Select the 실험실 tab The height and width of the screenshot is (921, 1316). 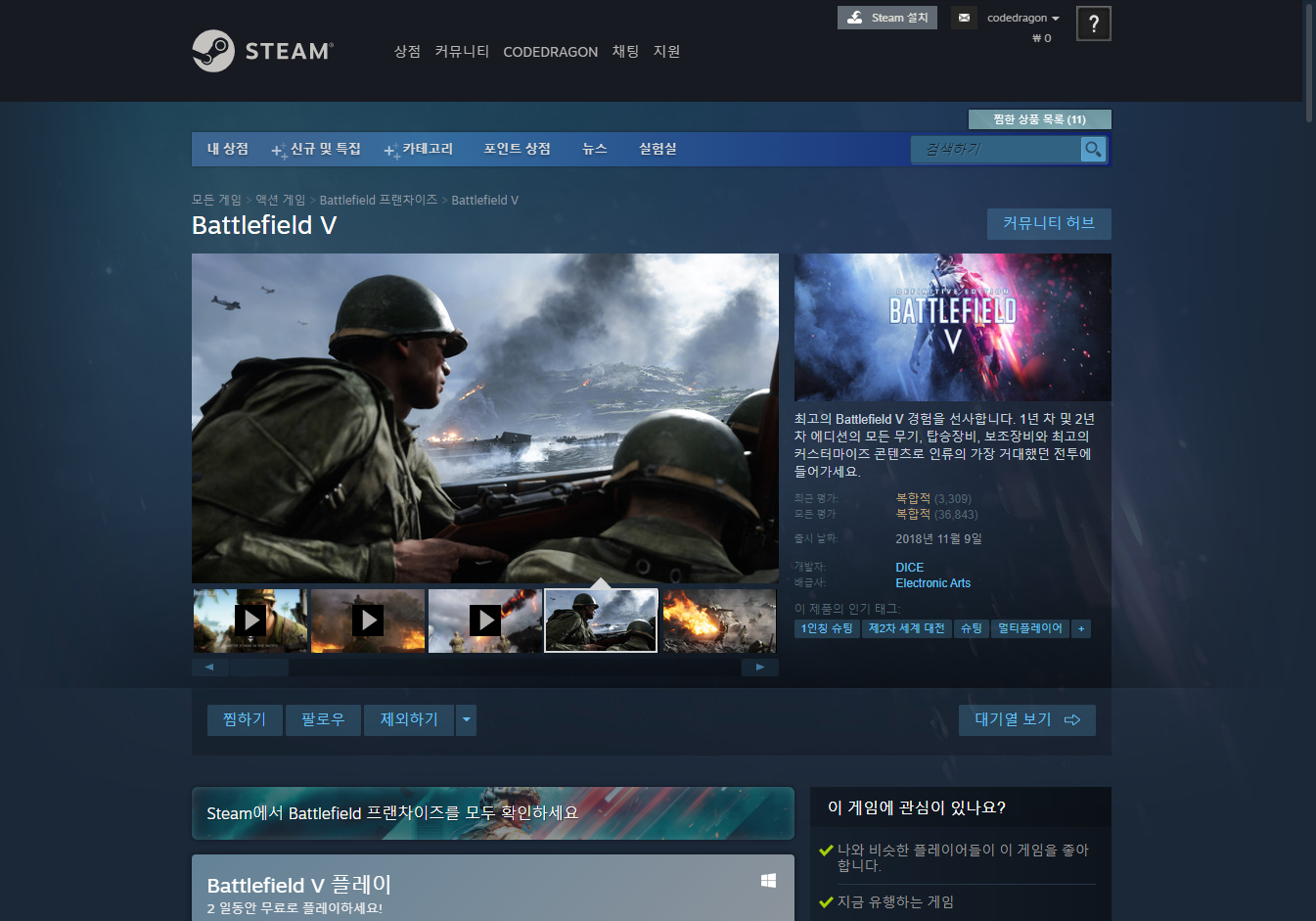[658, 149]
